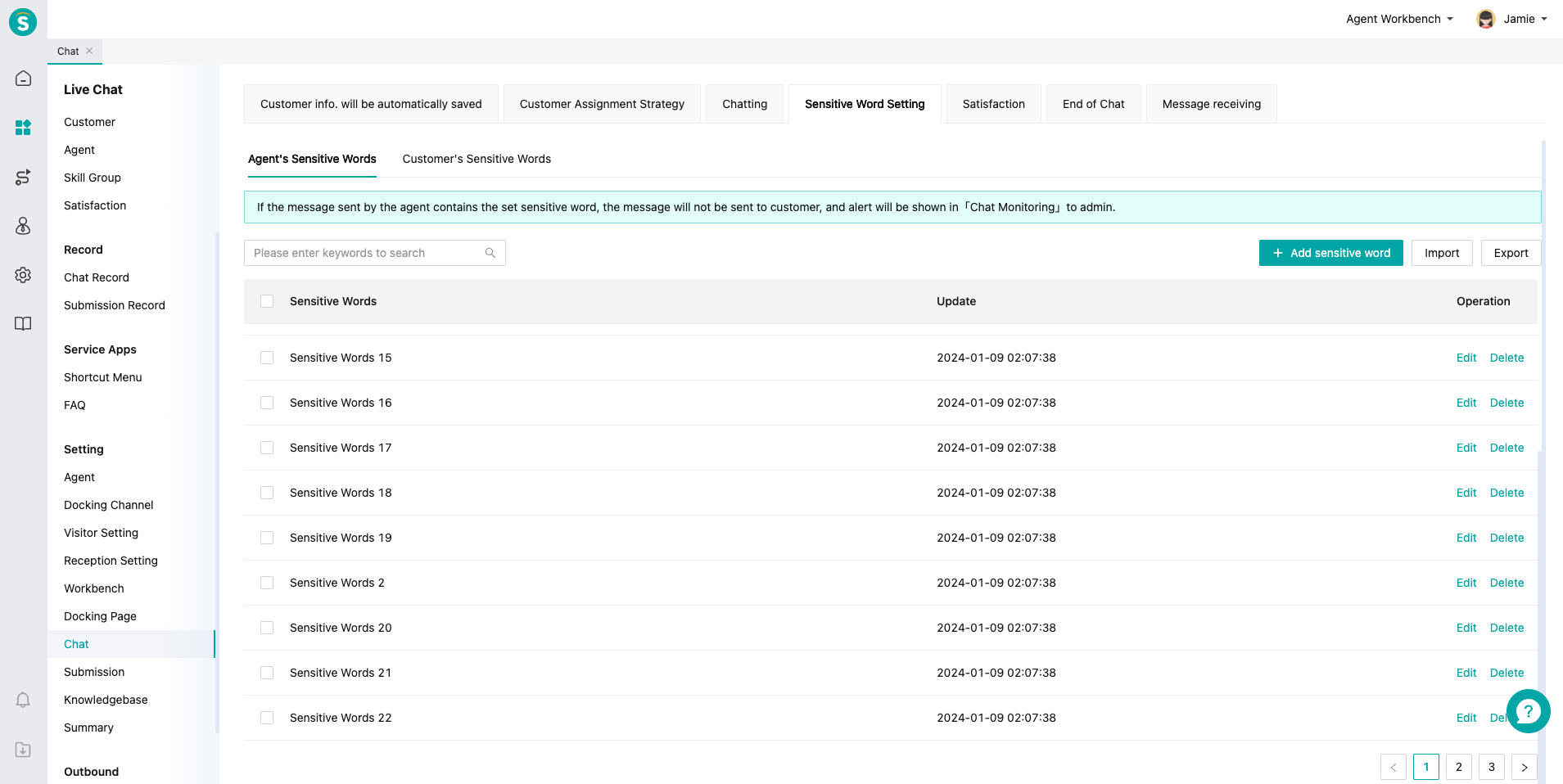Edit Sensitive Words 15
Image resolution: width=1563 pixels, height=784 pixels.
[x=1466, y=358]
